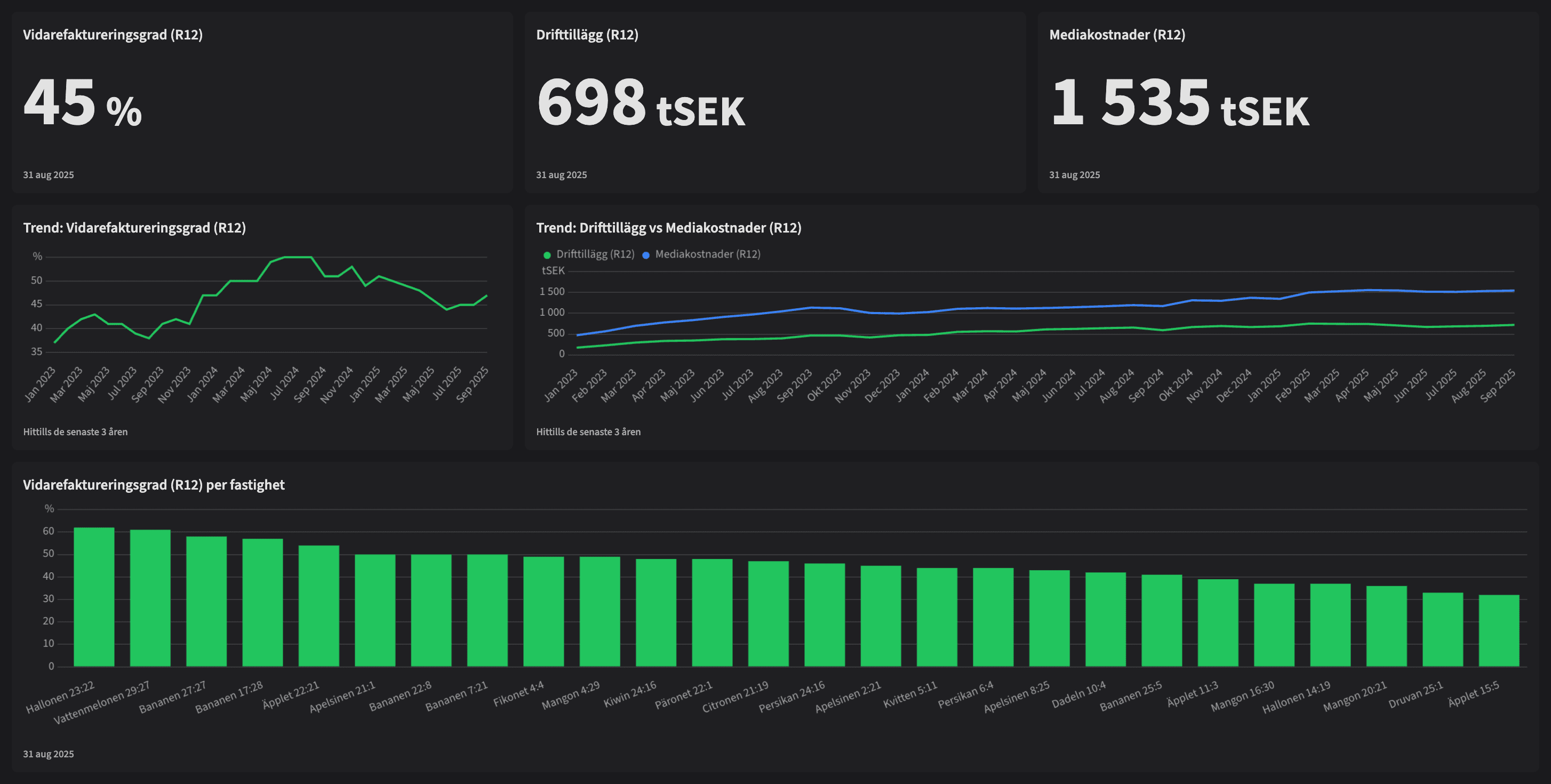1551x784 pixels.
Task: Open the 698 tSEK Drifttillägg KPI card
Action: [x=640, y=102]
